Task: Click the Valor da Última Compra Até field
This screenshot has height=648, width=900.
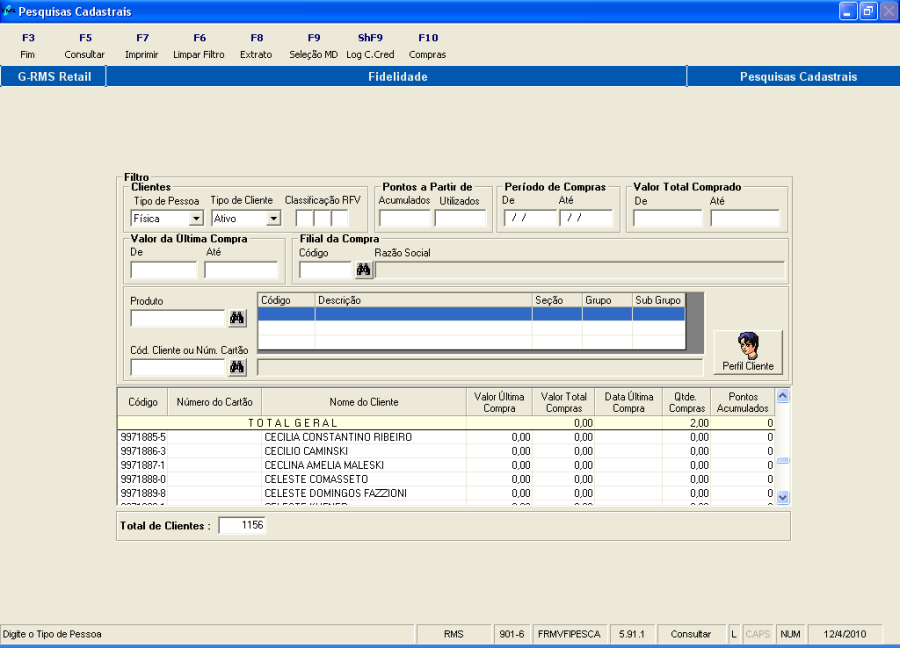Action: click(241, 270)
